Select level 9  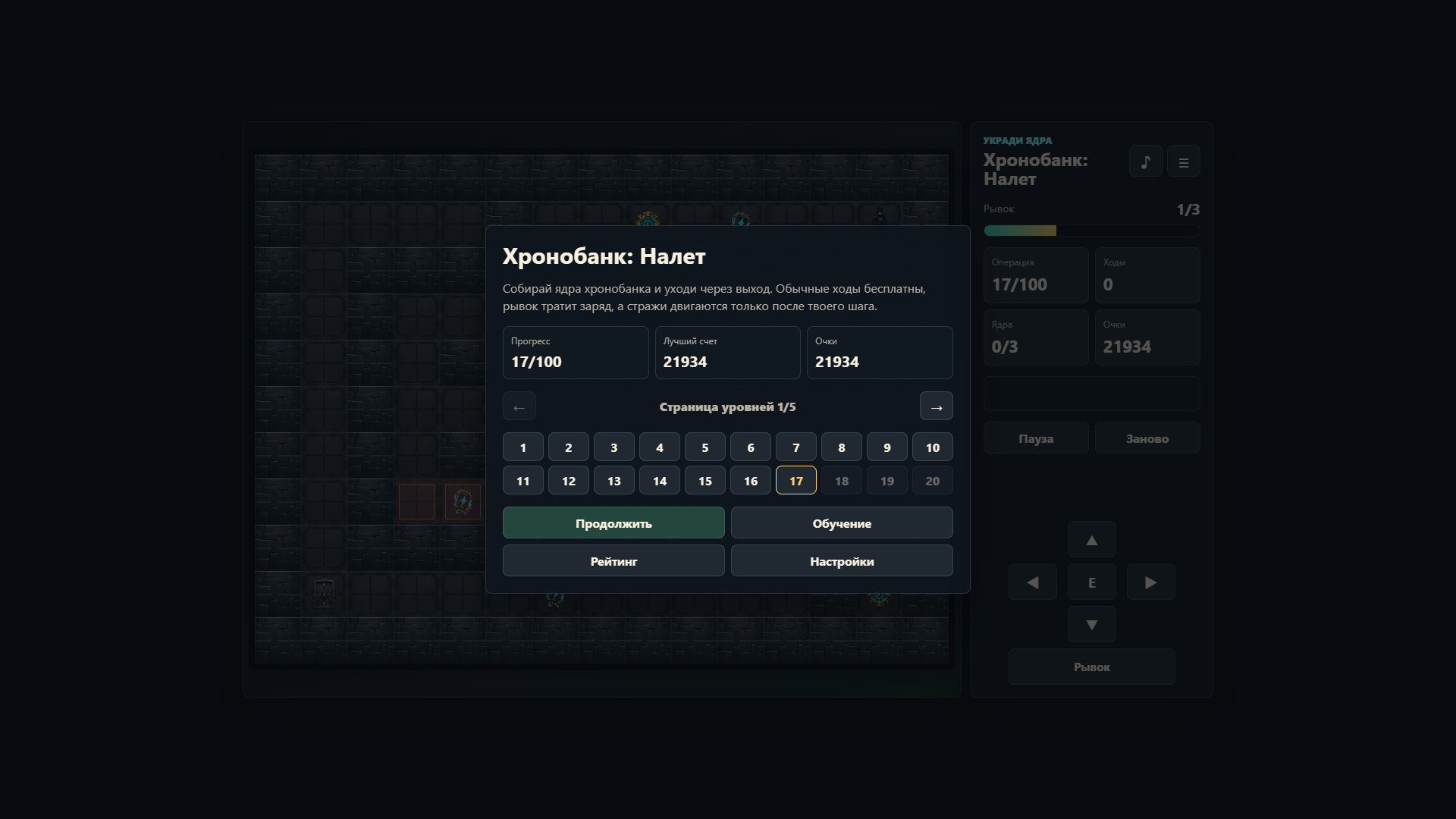[x=886, y=447]
